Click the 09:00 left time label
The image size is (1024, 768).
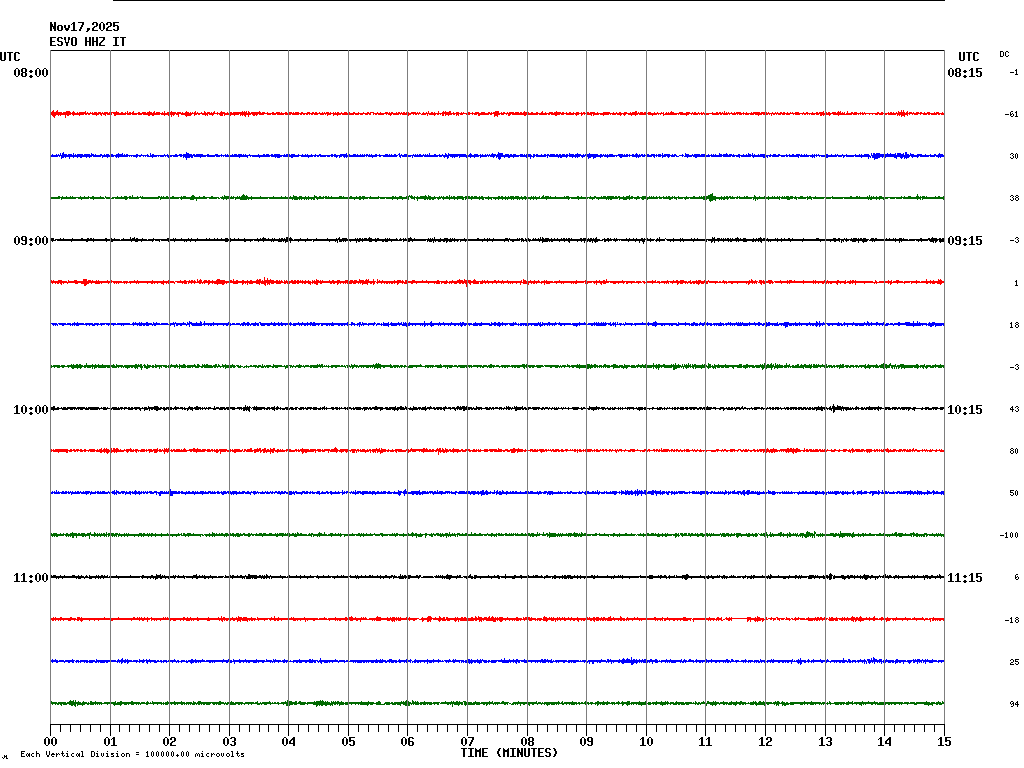point(30,241)
